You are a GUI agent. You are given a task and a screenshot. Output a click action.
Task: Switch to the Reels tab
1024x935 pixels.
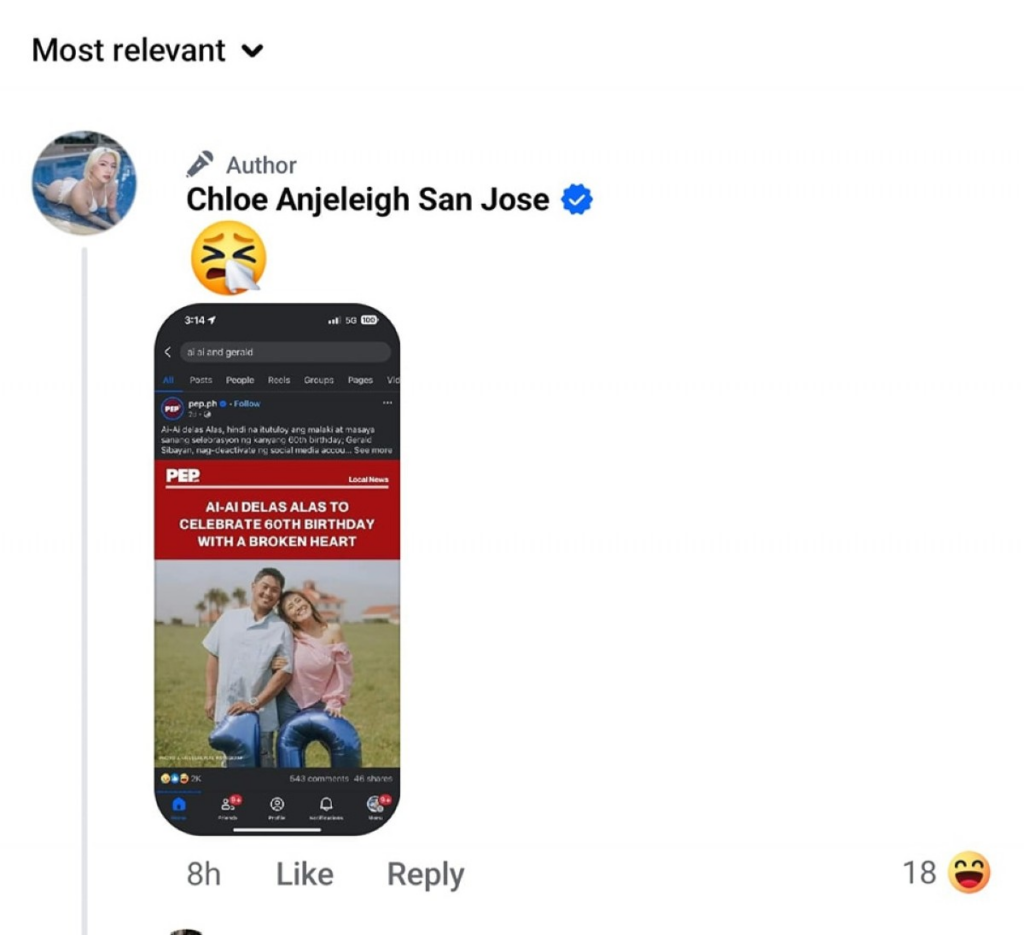[x=279, y=380]
